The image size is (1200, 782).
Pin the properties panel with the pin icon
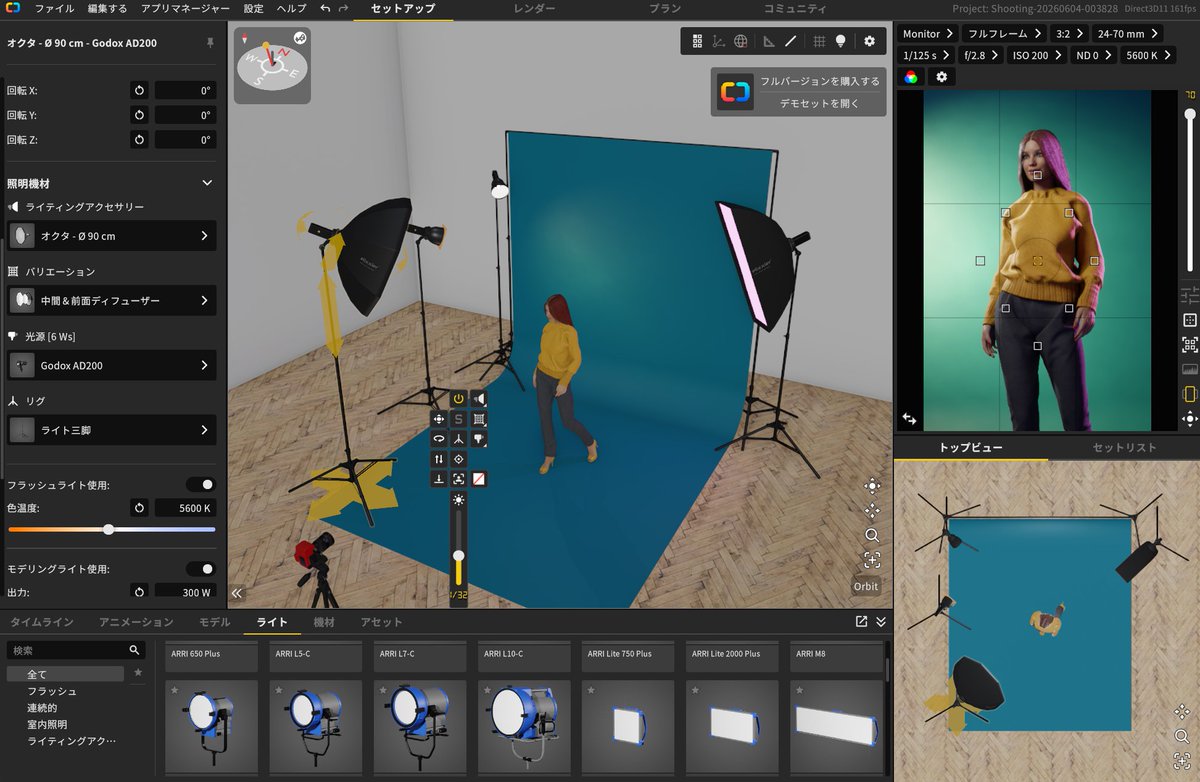(x=210, y=43)
